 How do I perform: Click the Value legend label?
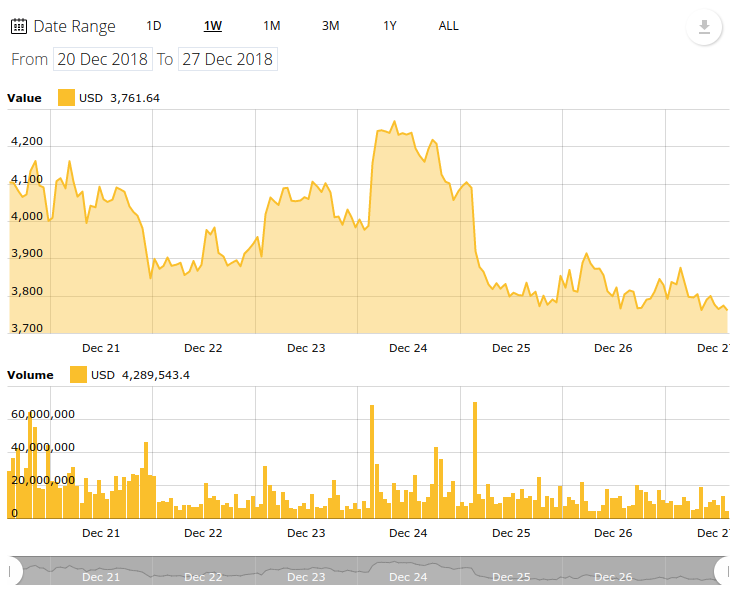coord(24,98)
